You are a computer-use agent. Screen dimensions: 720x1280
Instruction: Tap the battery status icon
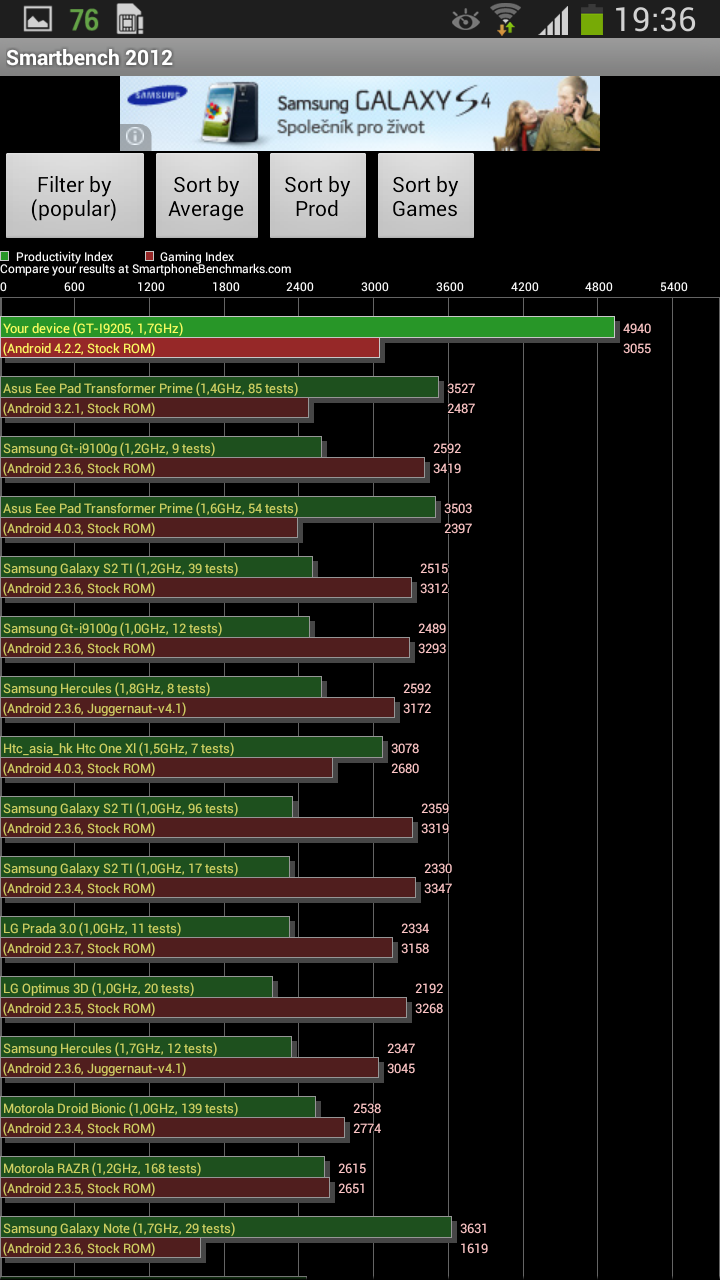click(592, 19)
